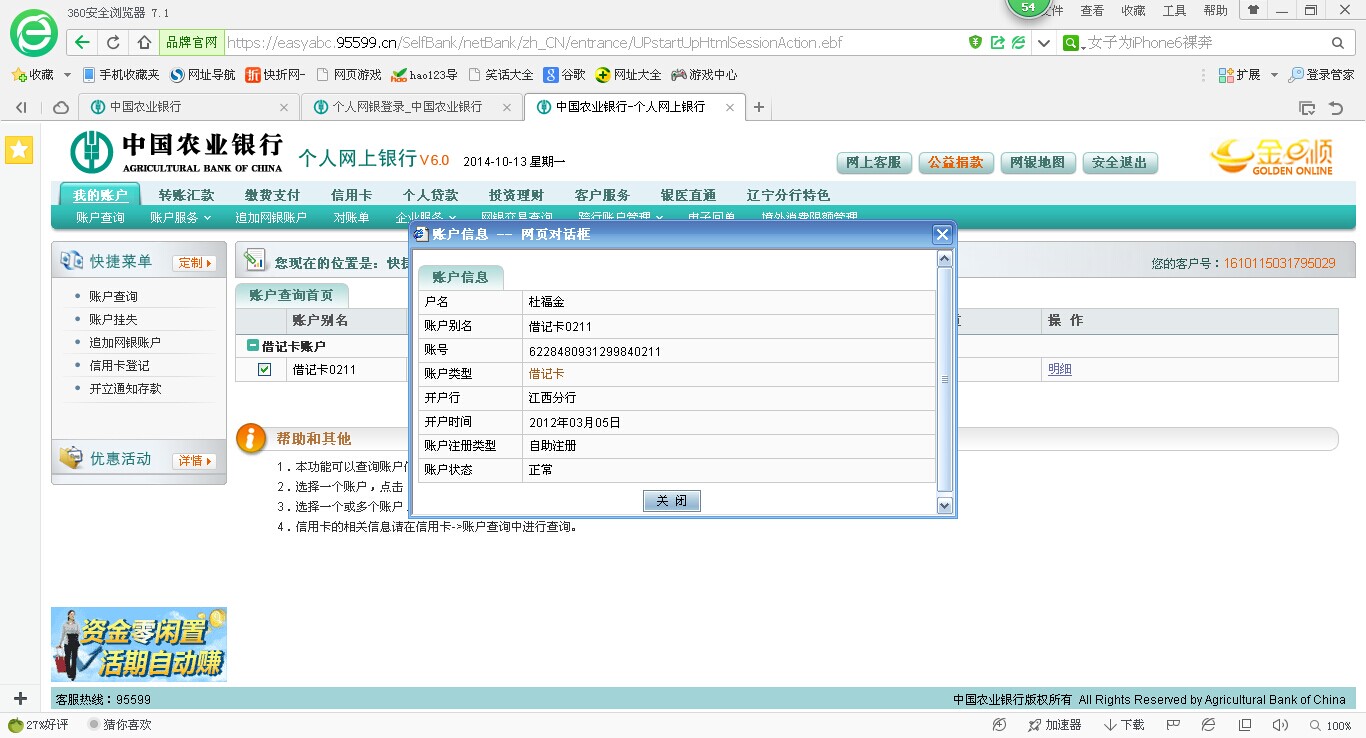Click the 明细 details link
The width and height of the screenshot is (1366, 738).
pyautogui.click(x=1059, y=369)
